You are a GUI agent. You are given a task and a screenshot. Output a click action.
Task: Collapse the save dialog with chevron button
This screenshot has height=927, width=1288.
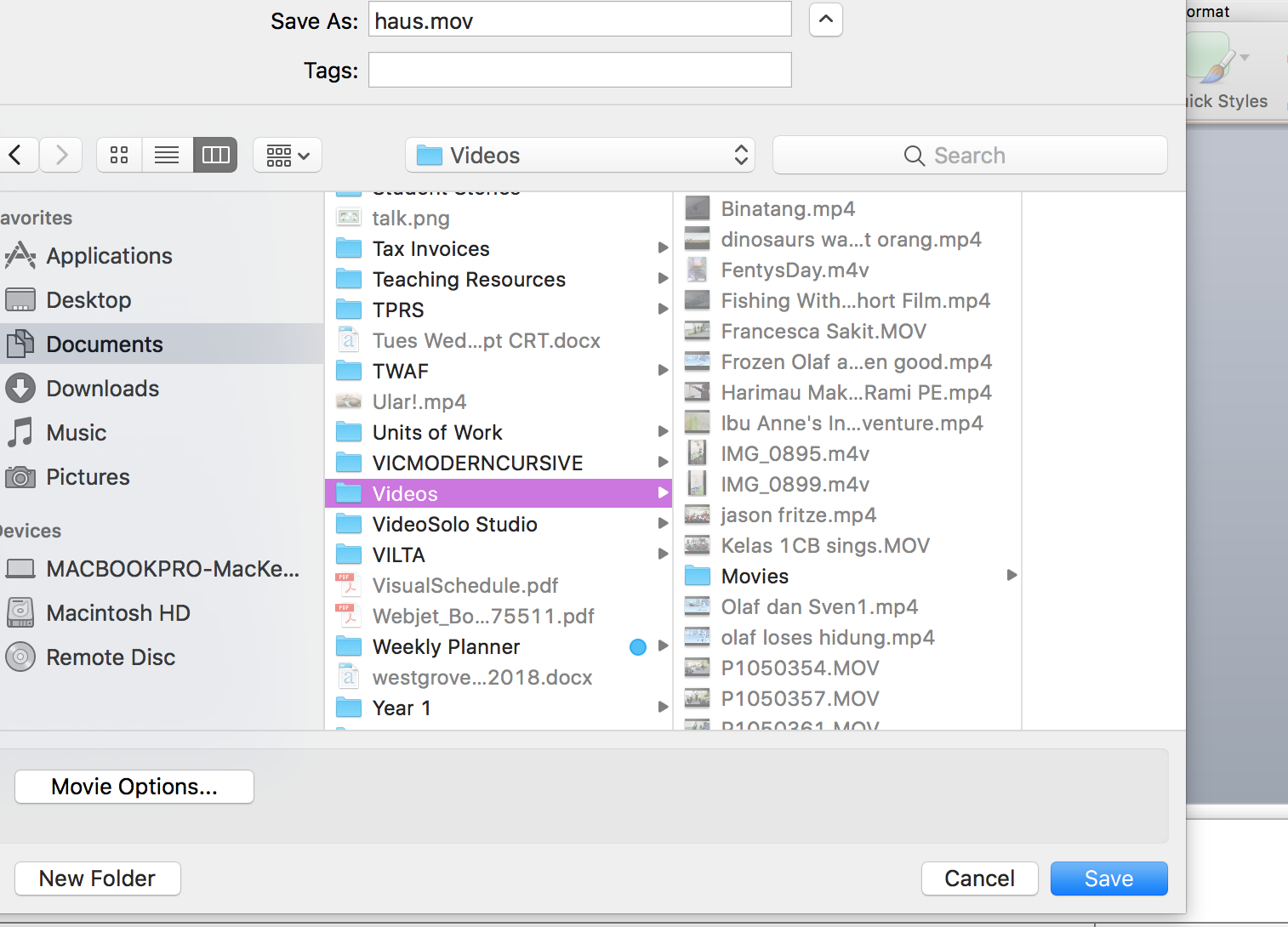point(825,20)
